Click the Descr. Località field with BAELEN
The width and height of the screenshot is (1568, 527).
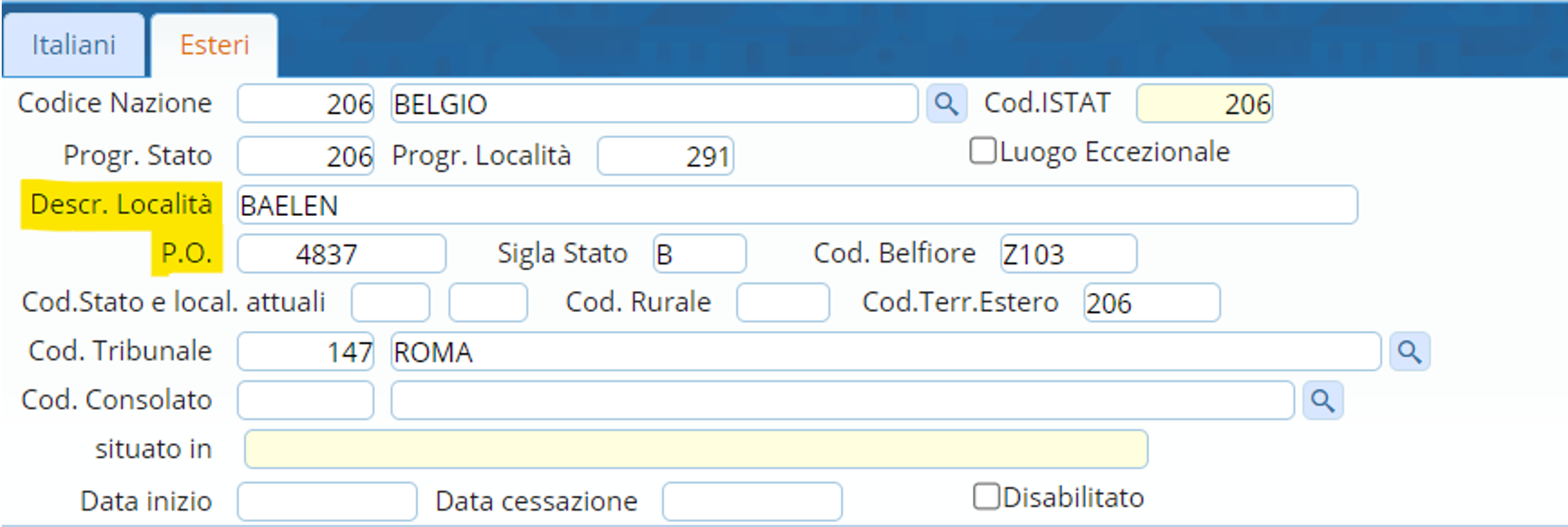point(795,206)
